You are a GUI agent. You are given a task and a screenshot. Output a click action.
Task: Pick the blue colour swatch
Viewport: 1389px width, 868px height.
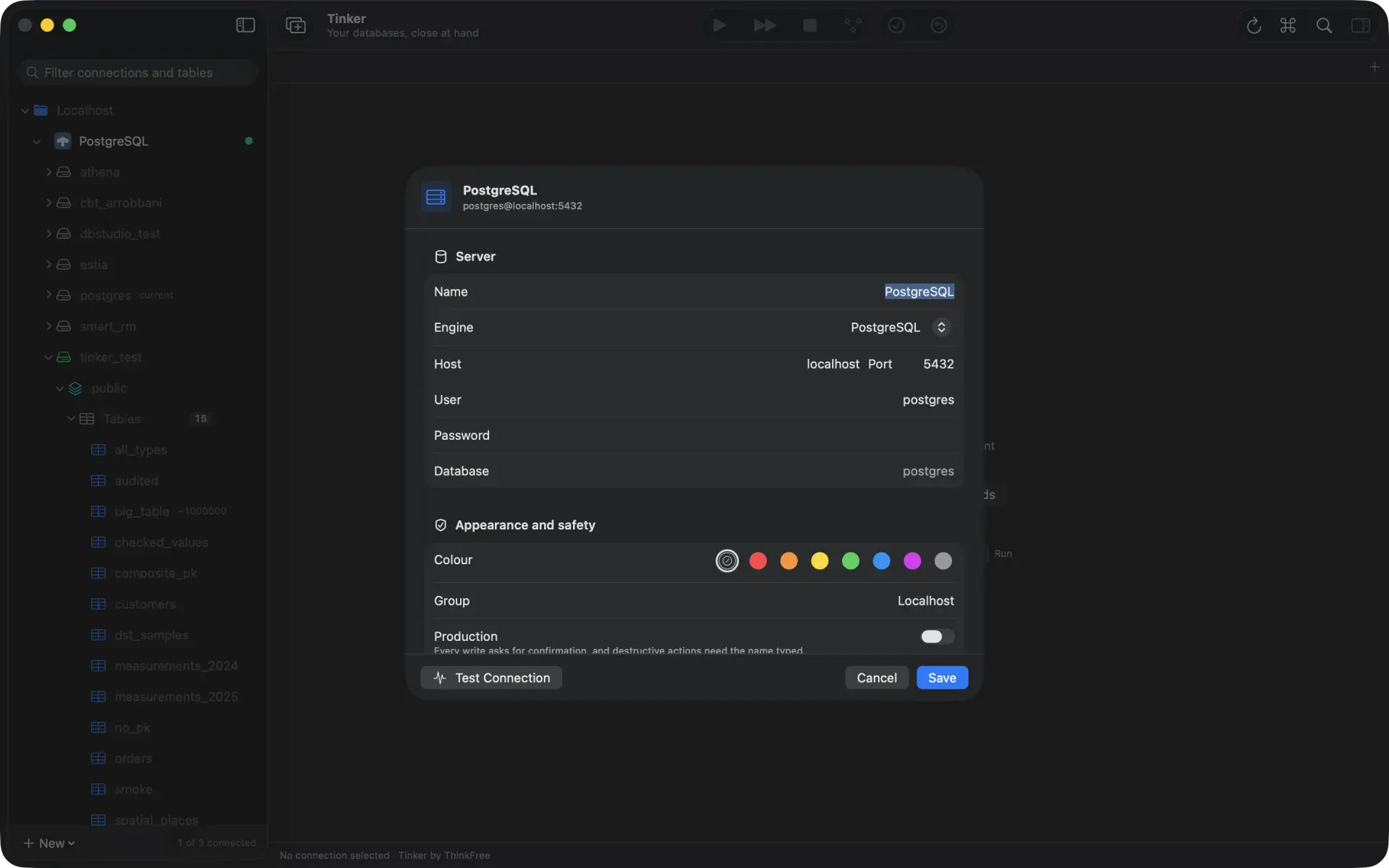pyautogui.click(x=881, y=561)
